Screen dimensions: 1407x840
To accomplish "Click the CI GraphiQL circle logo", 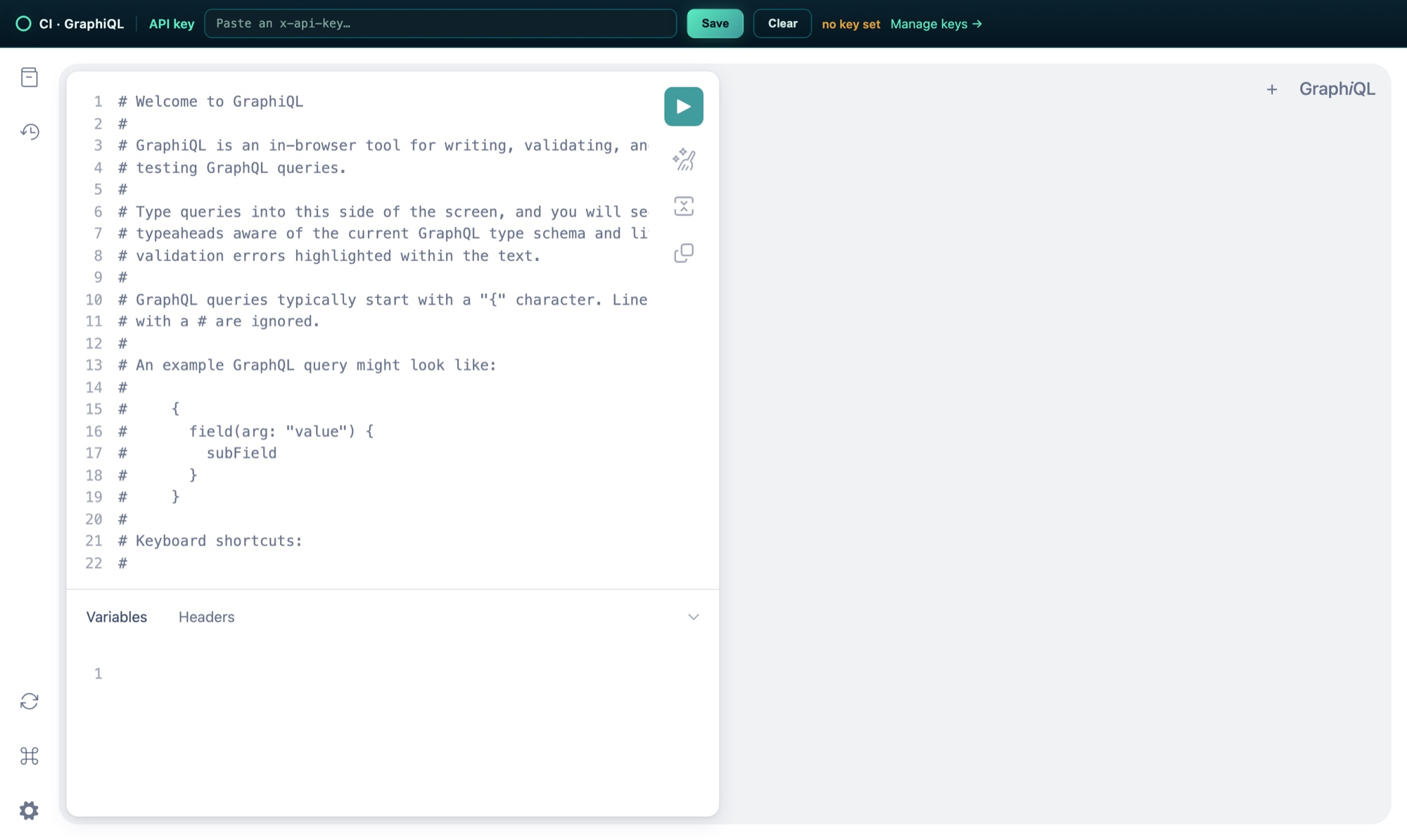I will coord(23,23).
